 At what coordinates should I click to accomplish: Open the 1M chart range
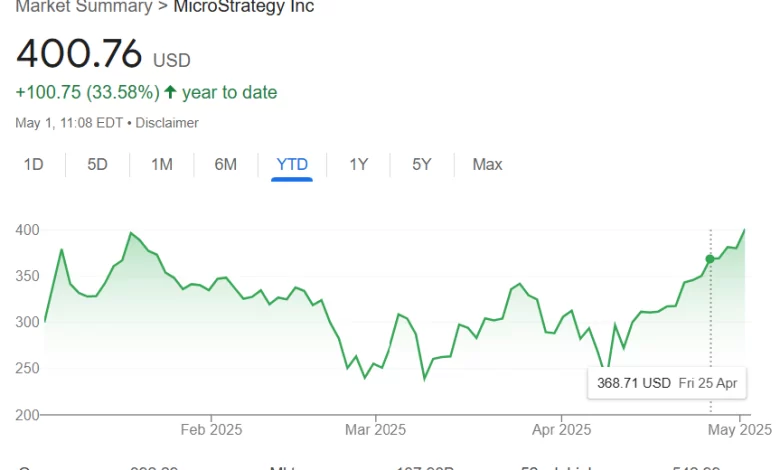162,164
